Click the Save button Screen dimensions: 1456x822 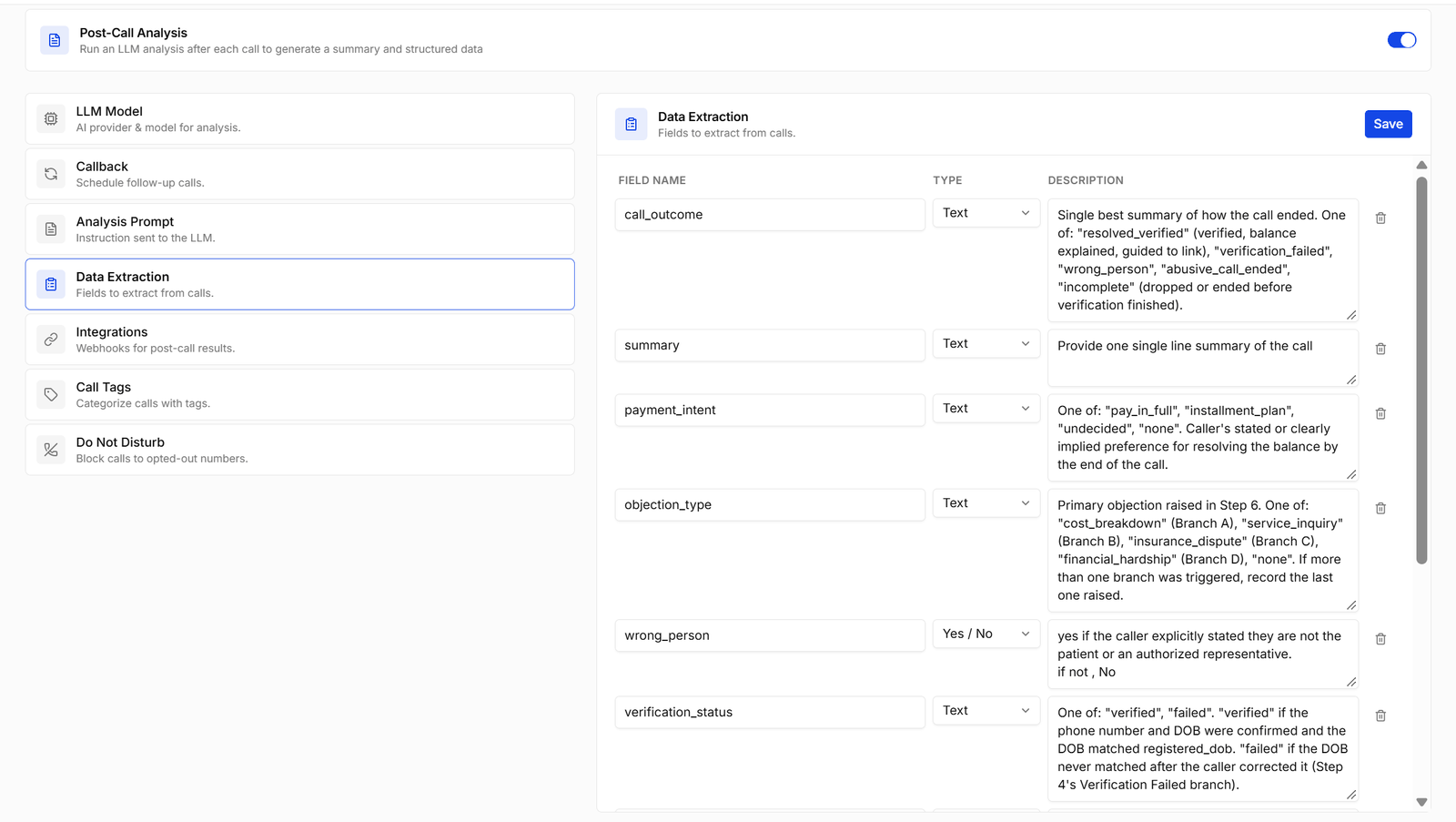point(1388,124)
